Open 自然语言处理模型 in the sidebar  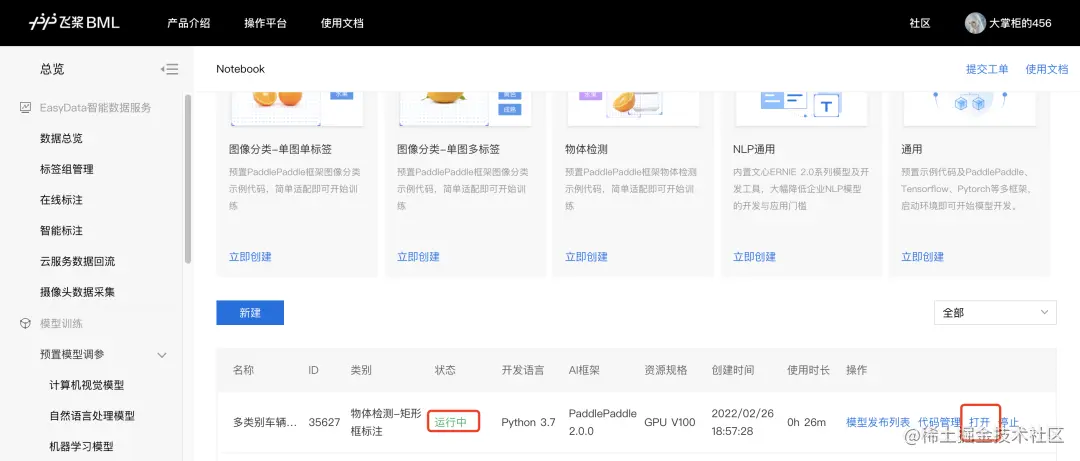(92, 416)
